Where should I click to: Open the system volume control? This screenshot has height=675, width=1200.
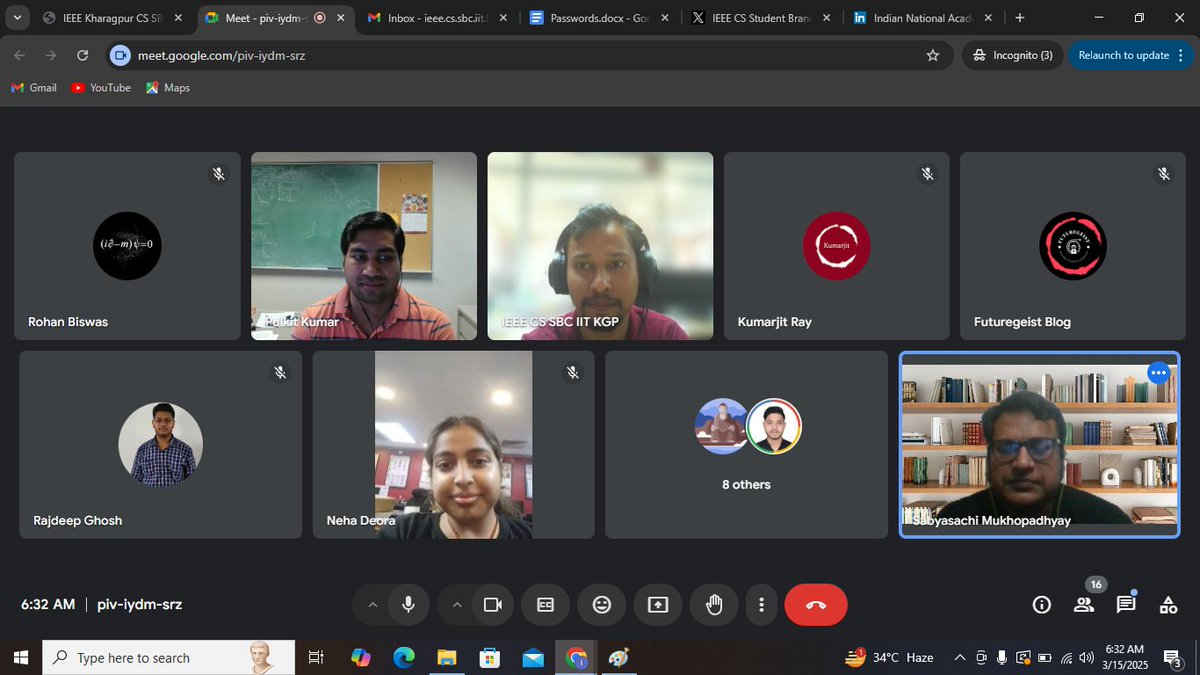pos(1086,658)
